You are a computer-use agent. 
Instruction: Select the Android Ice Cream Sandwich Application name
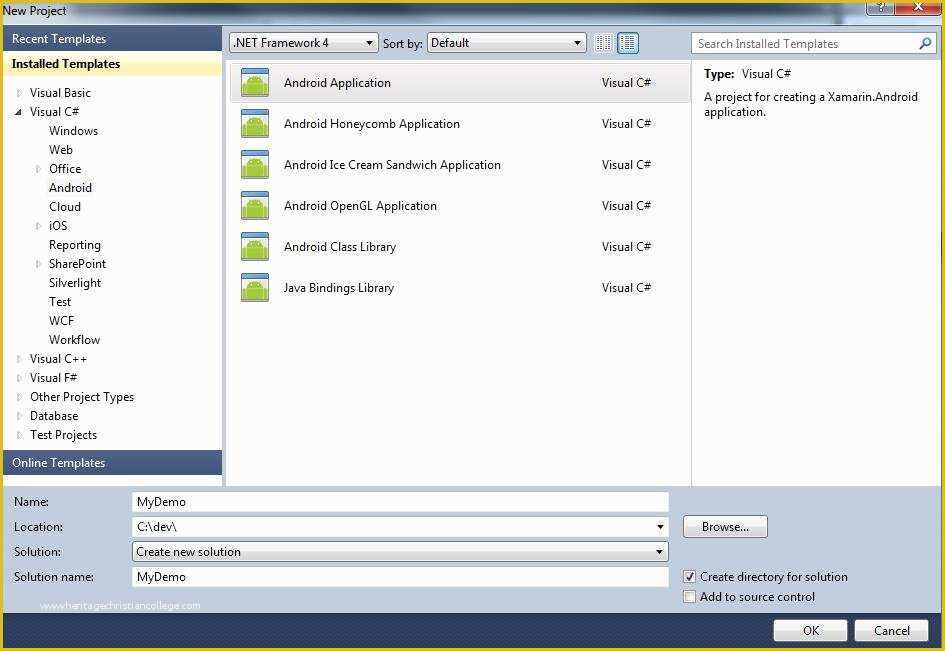392,165
